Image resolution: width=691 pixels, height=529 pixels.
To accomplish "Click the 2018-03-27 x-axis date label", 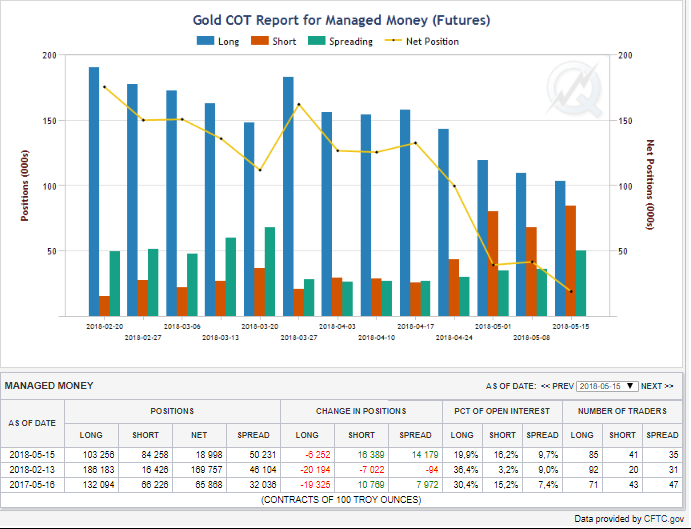I will pyautogui.click(x=299, y=338).
